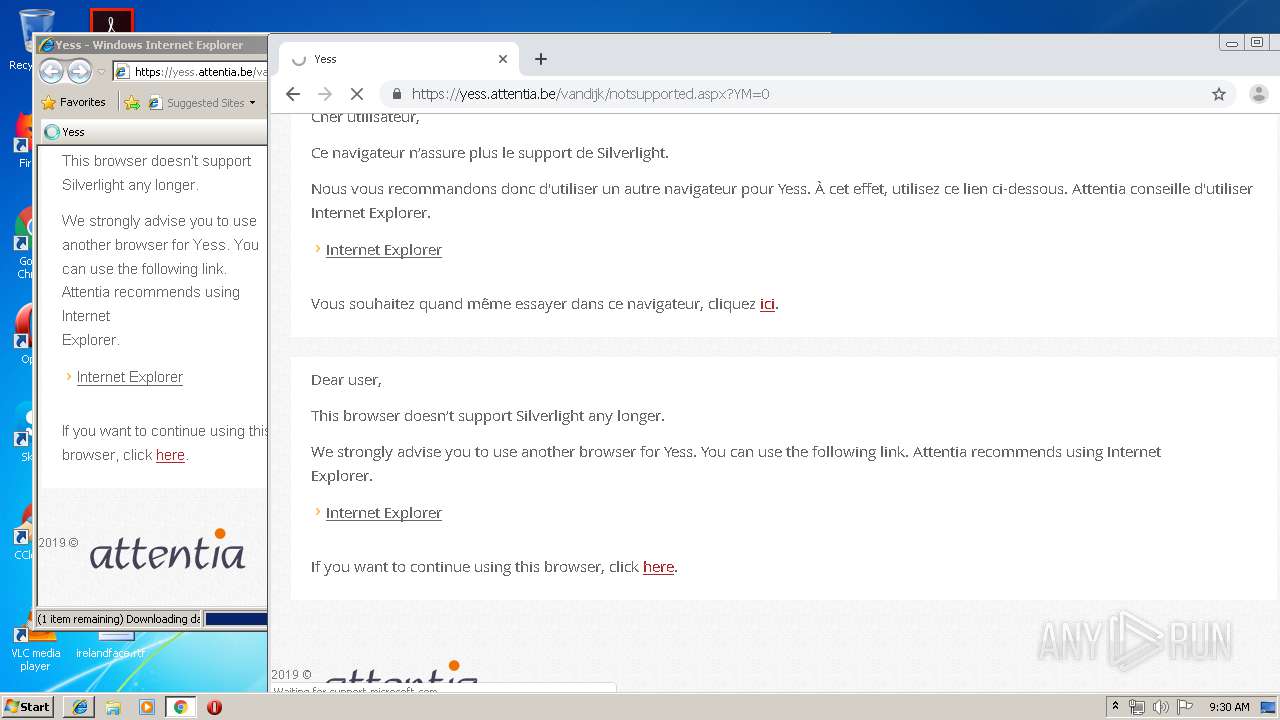Switch to Chrome via taskbar icon
1280x720 pixels.
coord(180,707)
